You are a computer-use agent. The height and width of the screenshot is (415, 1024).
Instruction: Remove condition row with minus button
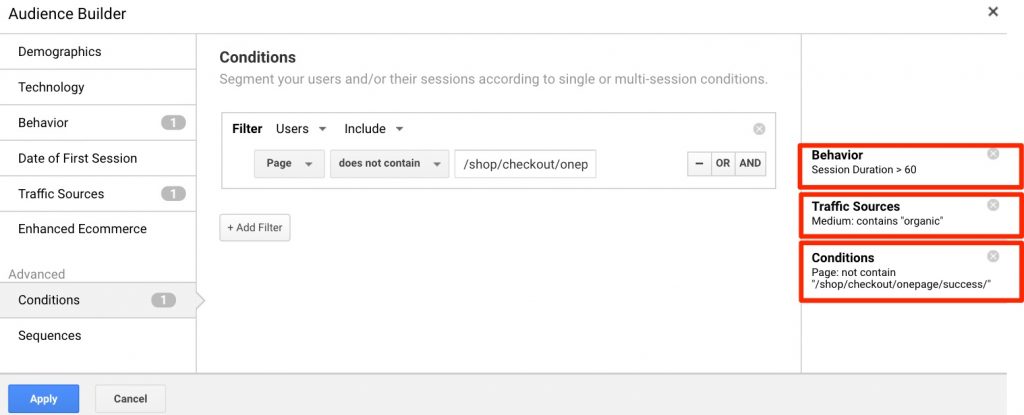pyautogui.click(x=699, y=163)
